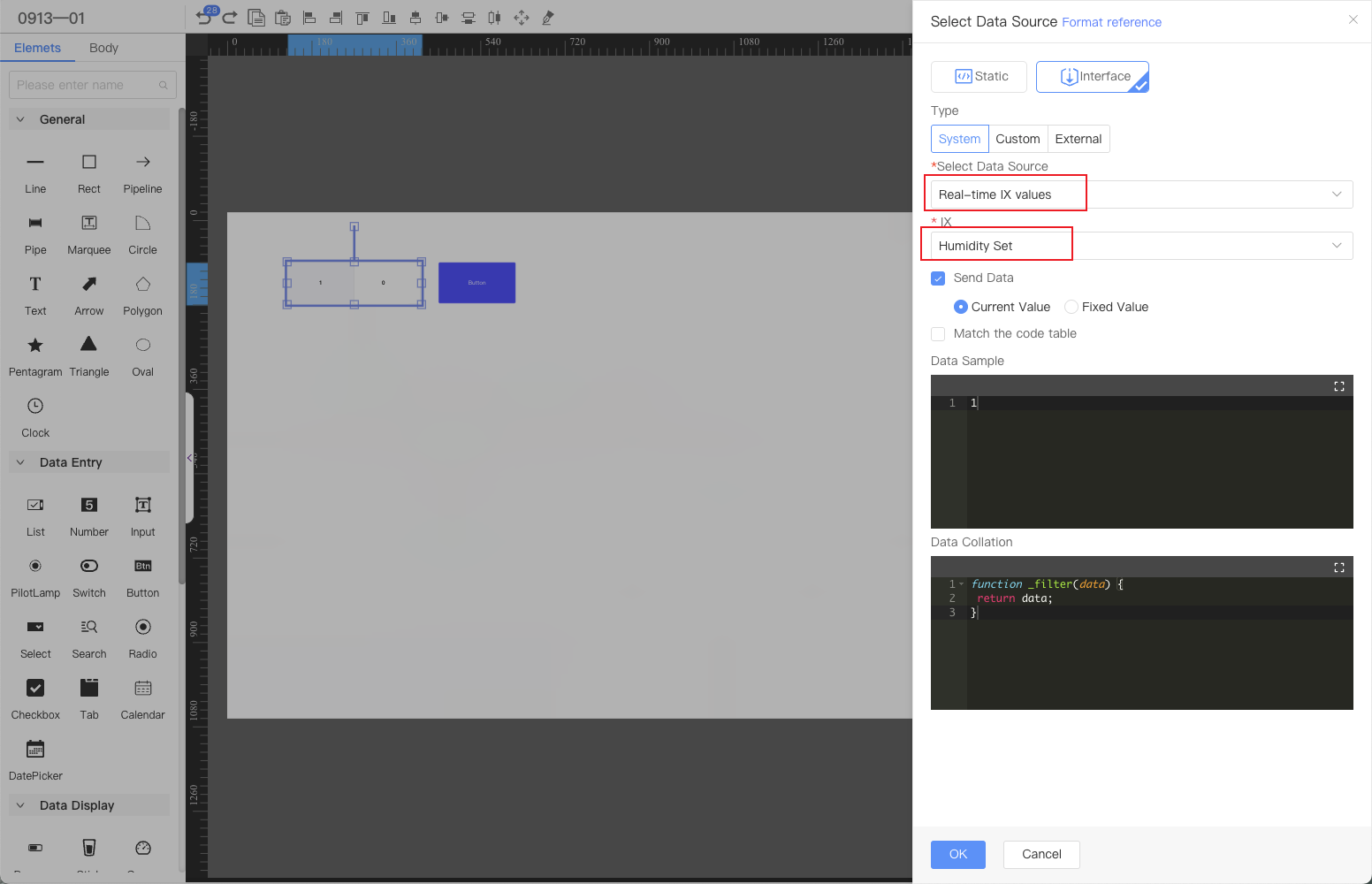
Task: Click the element name search field
Action: pyautogui.click(x=86, y=85)
